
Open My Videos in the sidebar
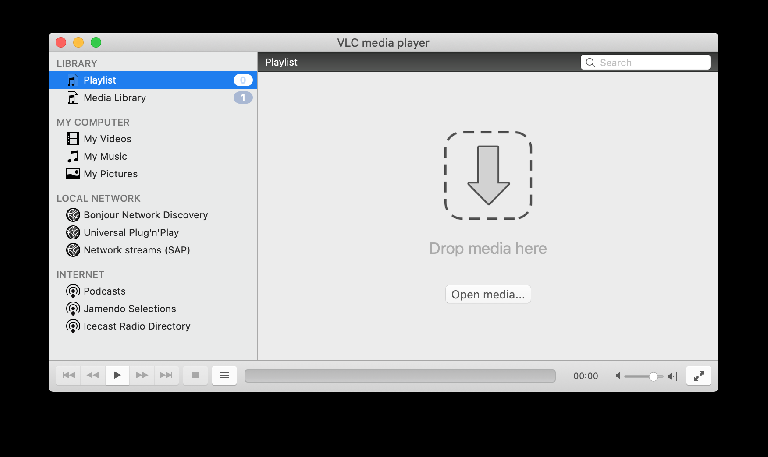153,139
